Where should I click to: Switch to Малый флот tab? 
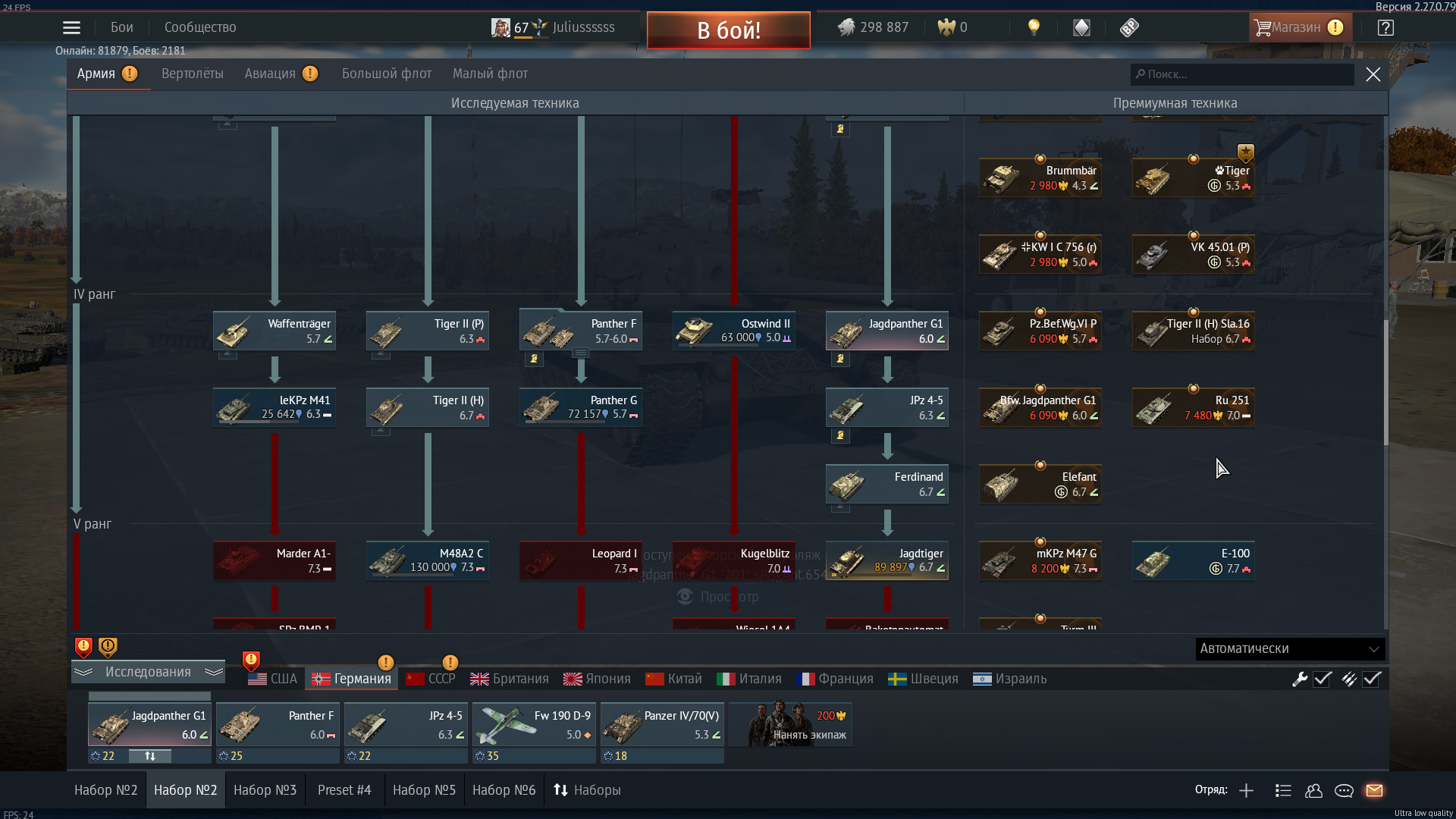(x=490, y=74)
